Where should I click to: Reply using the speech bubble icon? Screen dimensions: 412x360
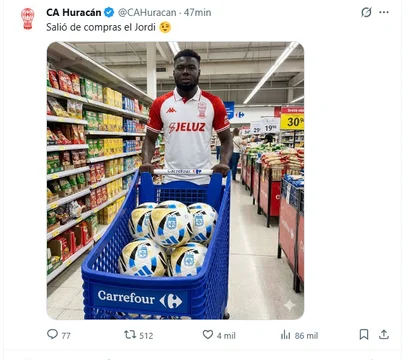(52, 334)
